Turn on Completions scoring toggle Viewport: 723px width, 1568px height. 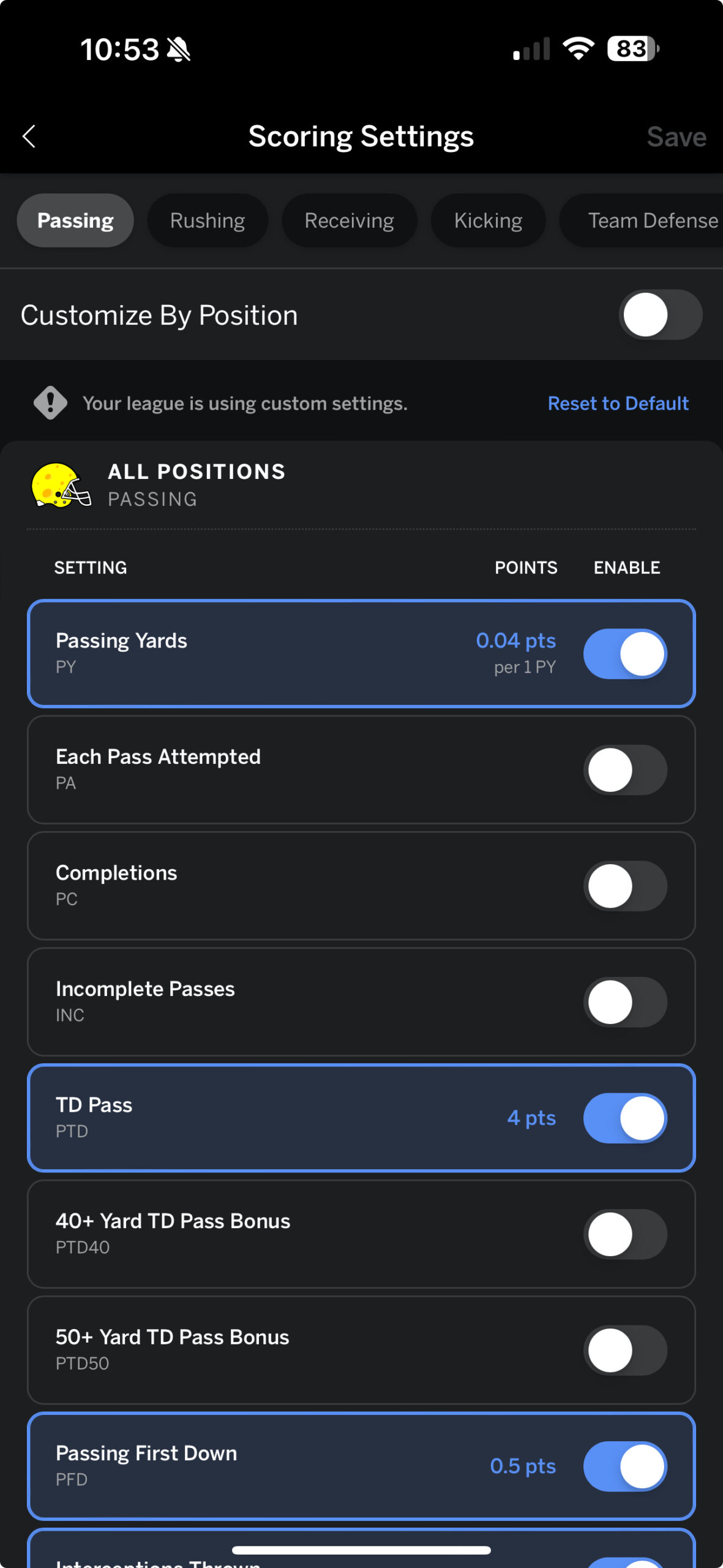(625, 886)
